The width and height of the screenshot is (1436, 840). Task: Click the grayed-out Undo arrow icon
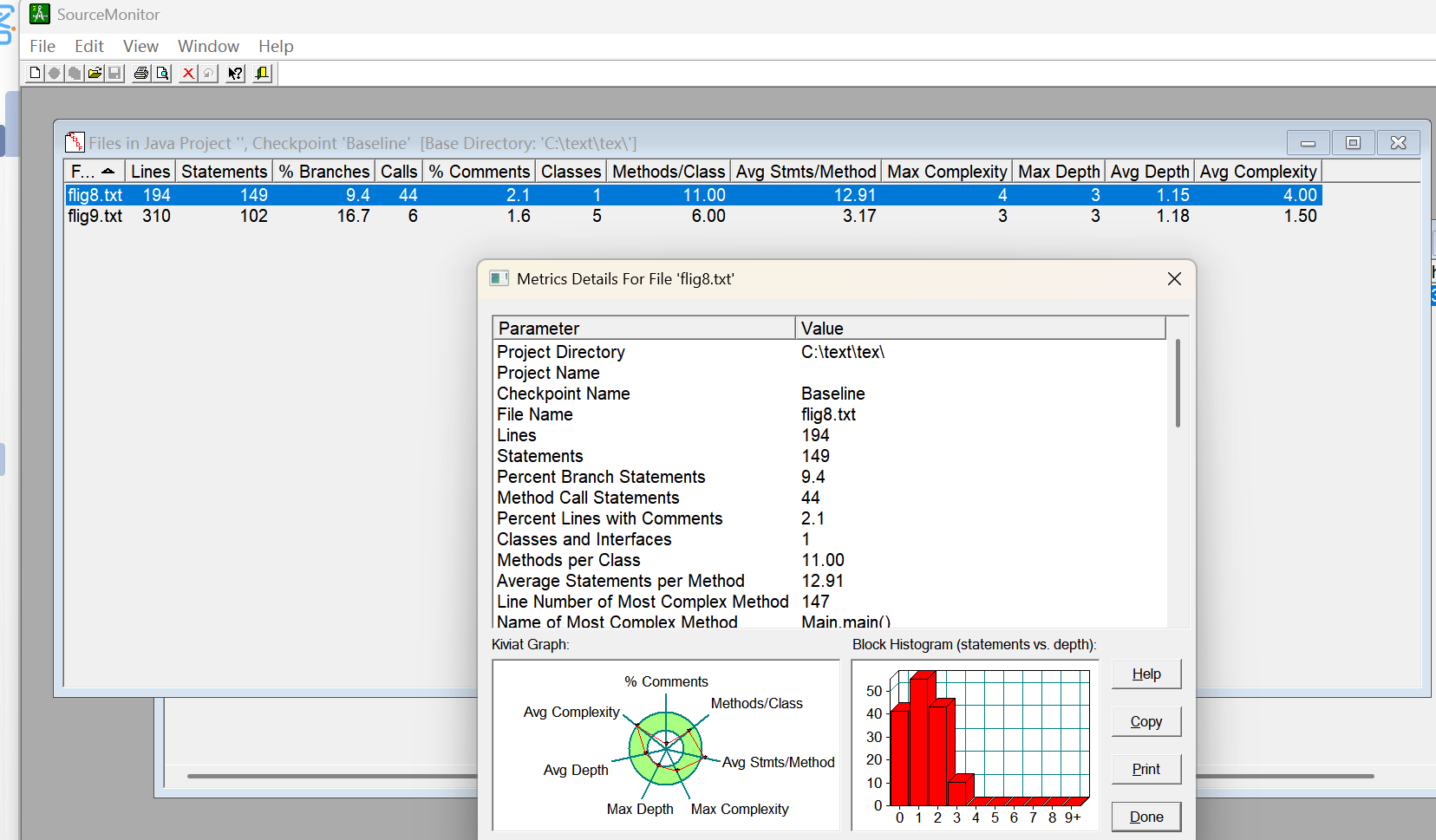(208, 74)
